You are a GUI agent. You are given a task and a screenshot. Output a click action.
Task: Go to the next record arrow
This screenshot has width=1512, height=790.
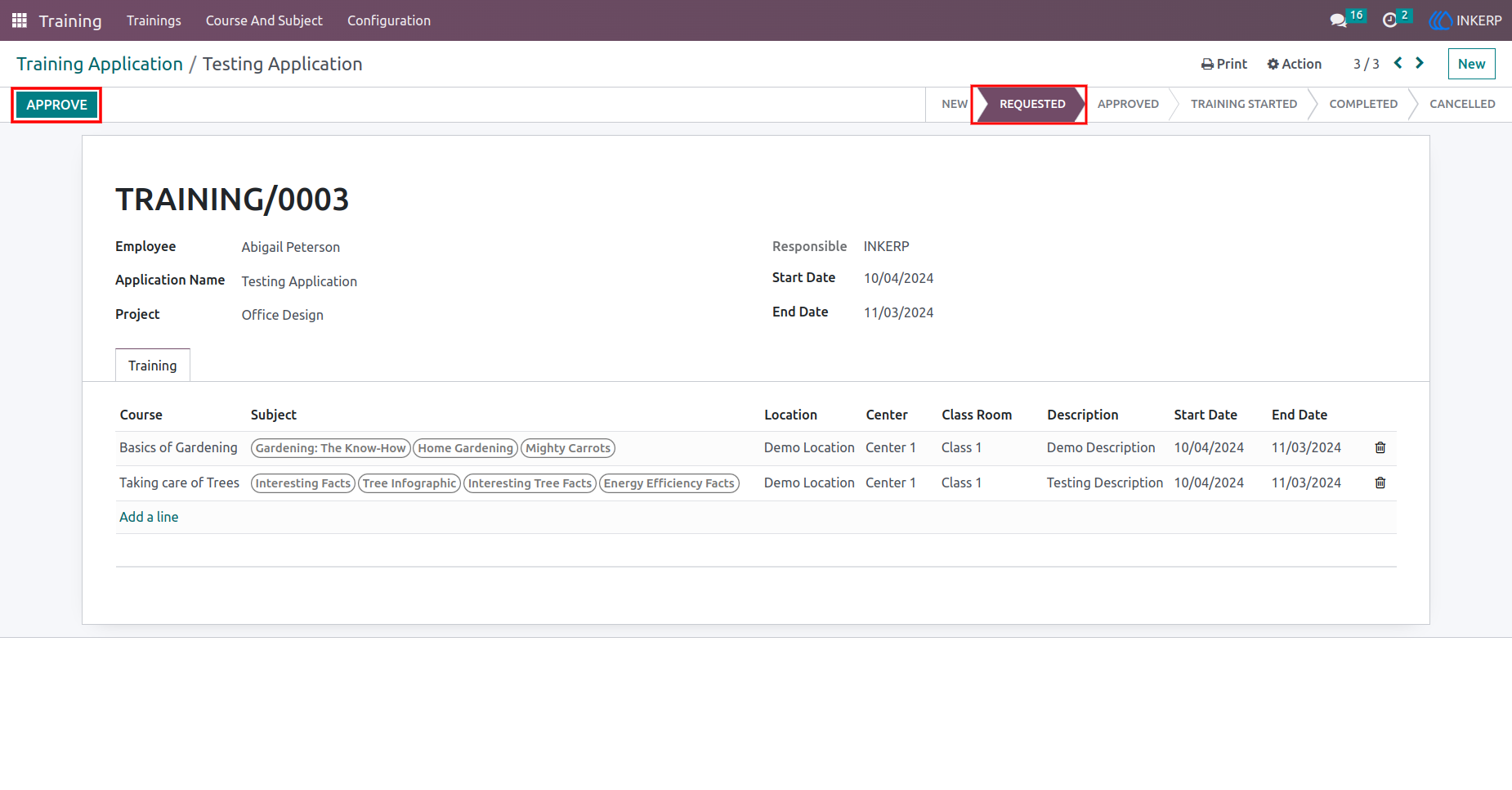pyautogui.click(x=1420, y=63)
